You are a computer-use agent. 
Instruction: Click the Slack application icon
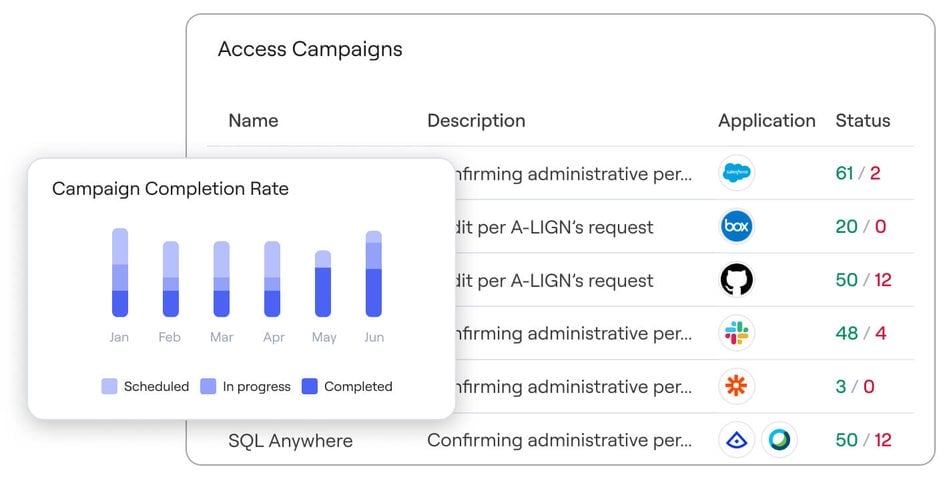[x=736, y=333]
